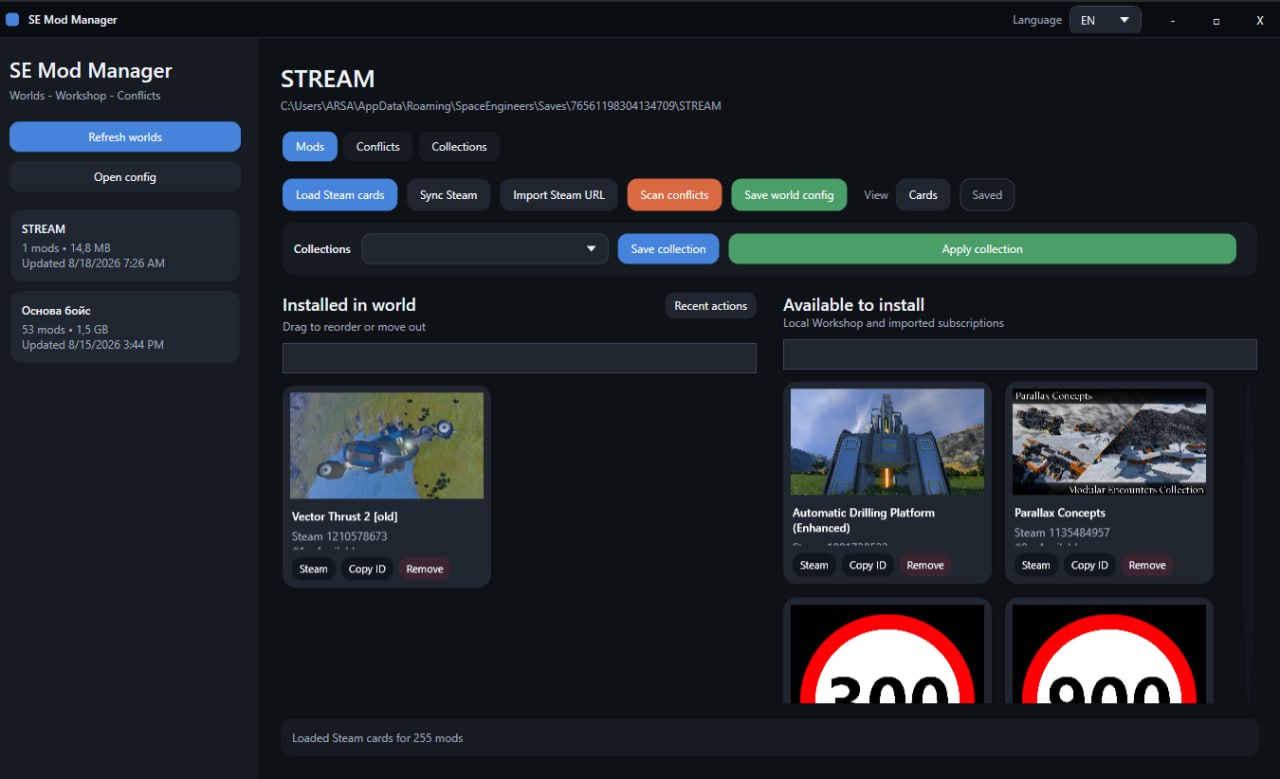This screenshot has height=779, width=1280.
Task: Click the available mods list scrollbar
Action: tap(1247, 542)
